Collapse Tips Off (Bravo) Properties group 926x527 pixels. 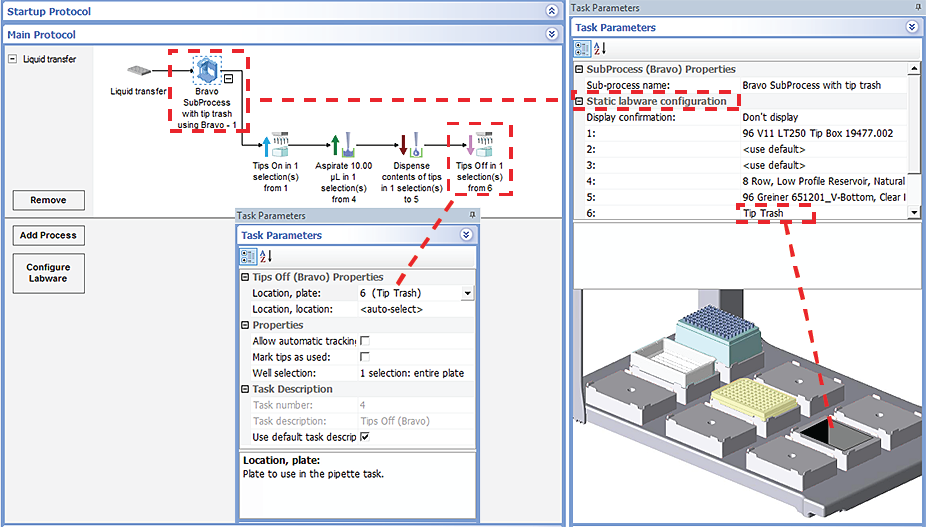coord(245,277)
